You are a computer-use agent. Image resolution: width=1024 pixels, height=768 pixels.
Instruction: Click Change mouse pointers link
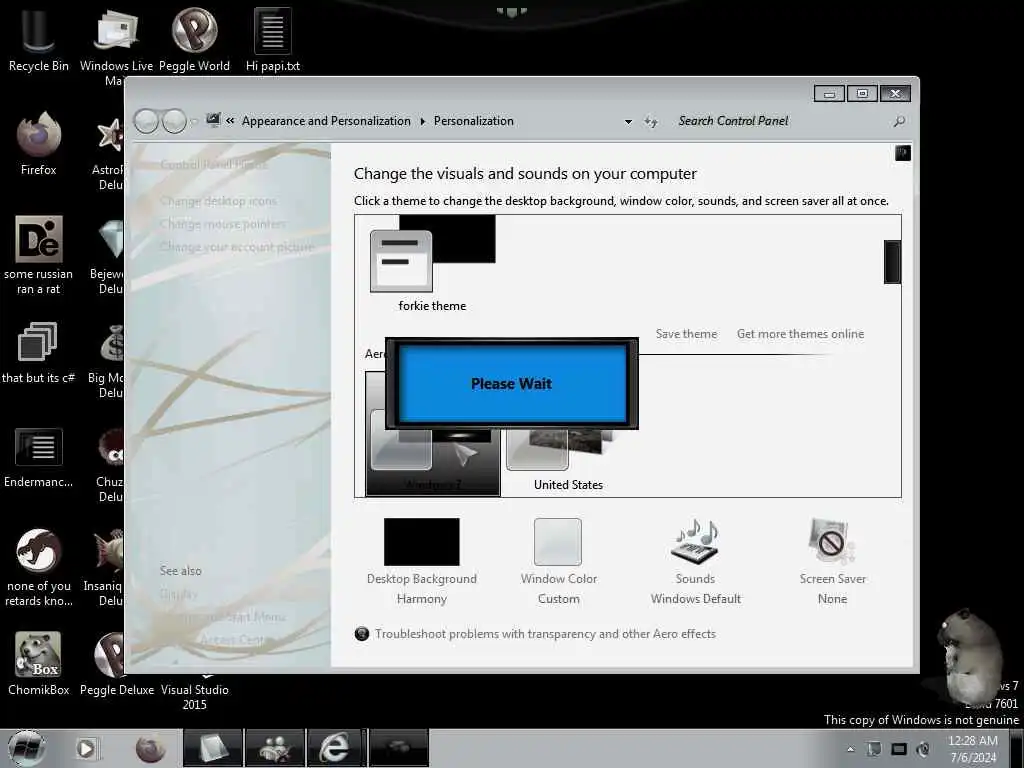(223, 224)
